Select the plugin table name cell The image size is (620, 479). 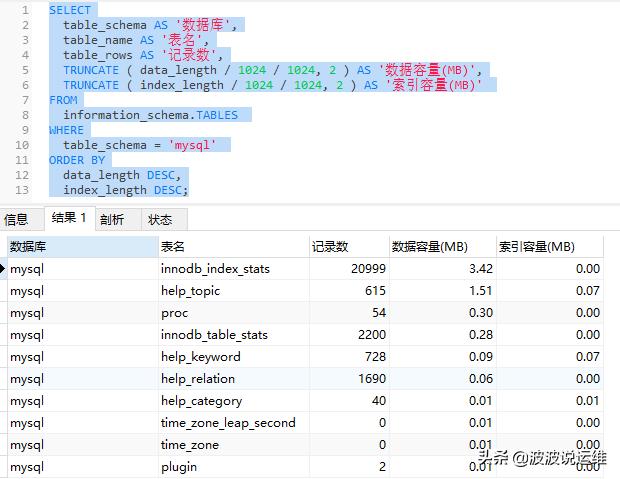234,467
